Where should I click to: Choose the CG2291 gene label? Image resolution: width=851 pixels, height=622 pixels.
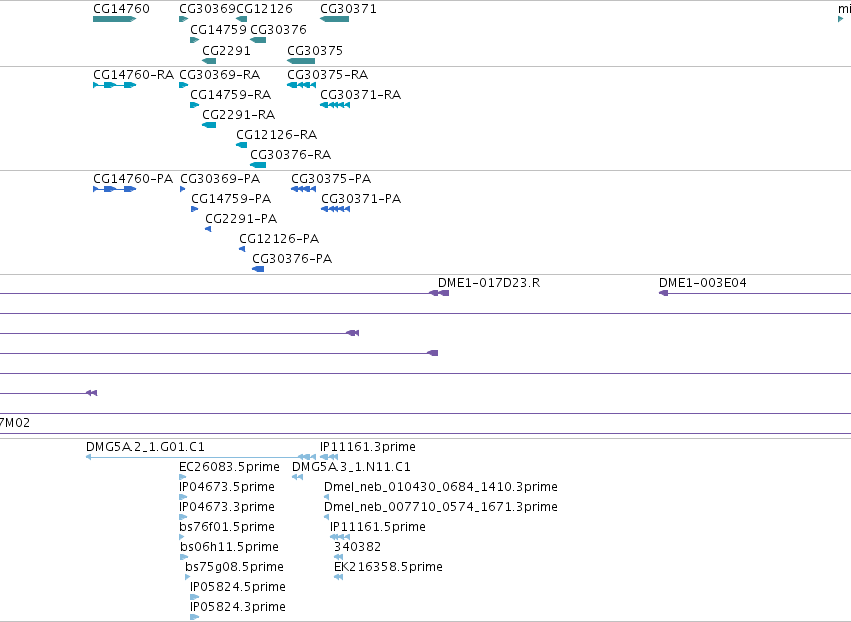point(226,50)
